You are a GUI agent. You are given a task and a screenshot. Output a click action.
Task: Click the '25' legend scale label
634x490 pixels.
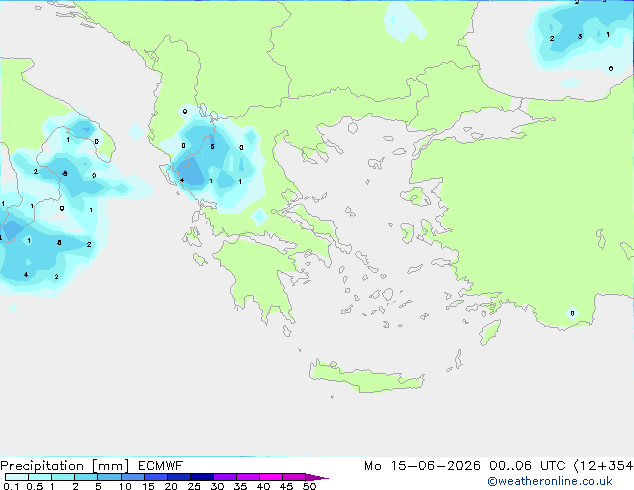[x=194, y=486]
